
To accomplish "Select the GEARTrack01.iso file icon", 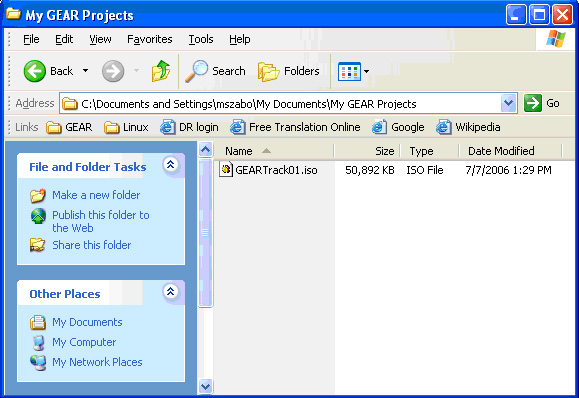I will pos(226,169).
